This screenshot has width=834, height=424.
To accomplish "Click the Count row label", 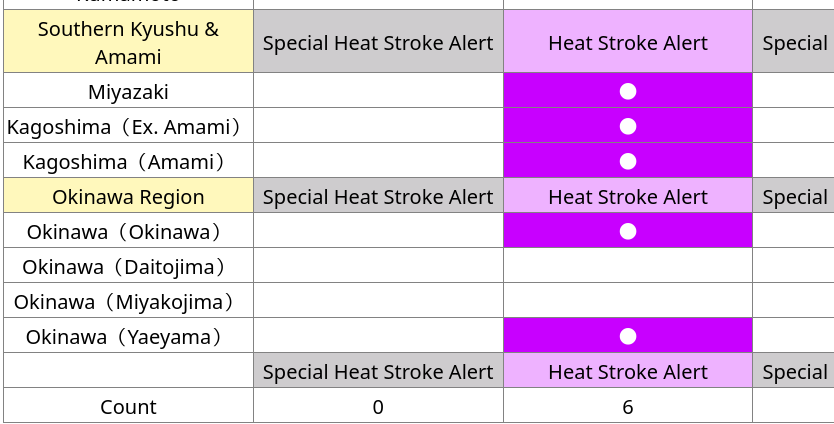I will tap(128, 407).
